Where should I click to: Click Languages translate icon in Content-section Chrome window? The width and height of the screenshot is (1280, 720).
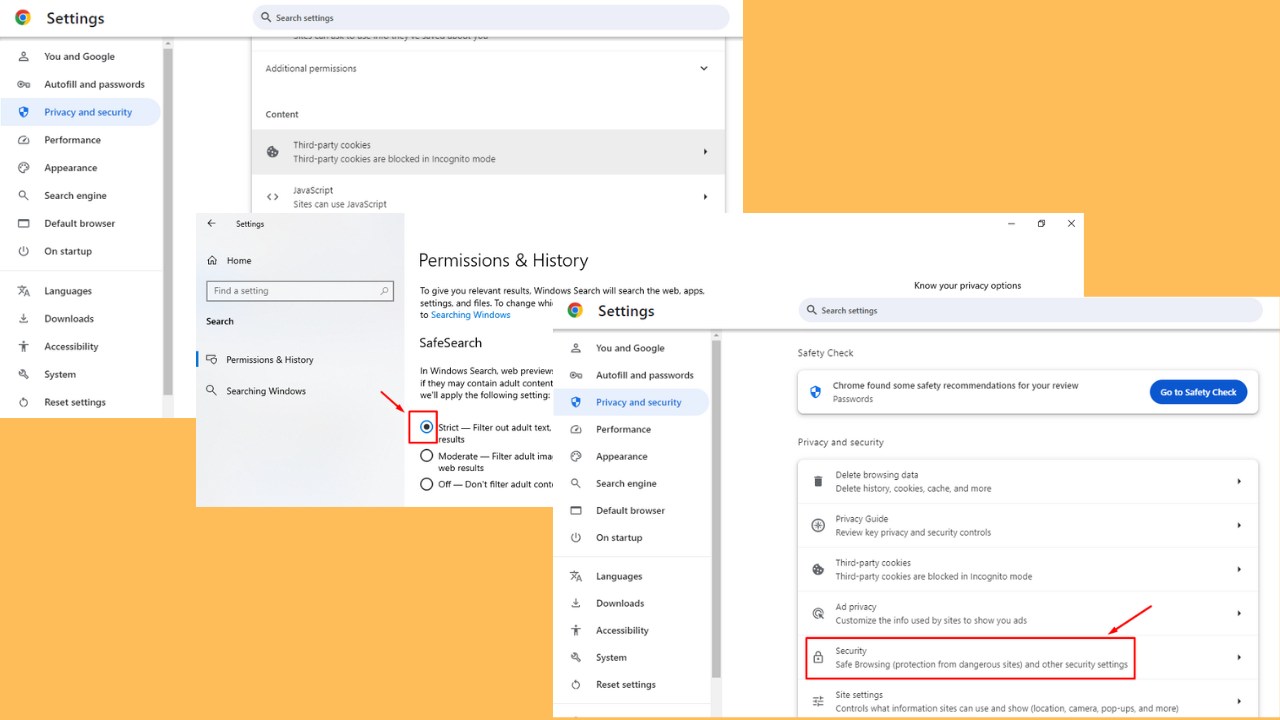pos(24,291)
